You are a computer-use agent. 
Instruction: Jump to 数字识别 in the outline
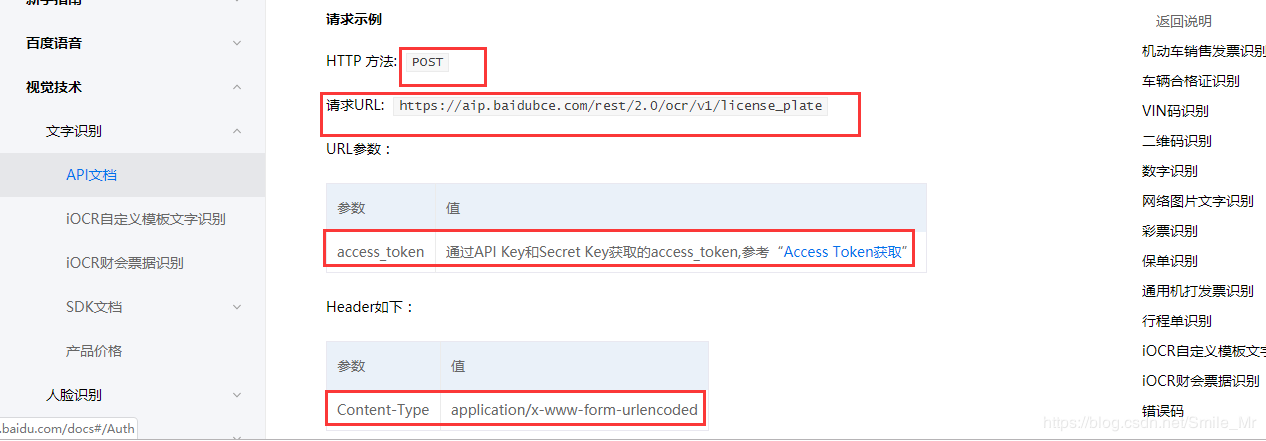pyautogui.click(x=1169, y=171)
